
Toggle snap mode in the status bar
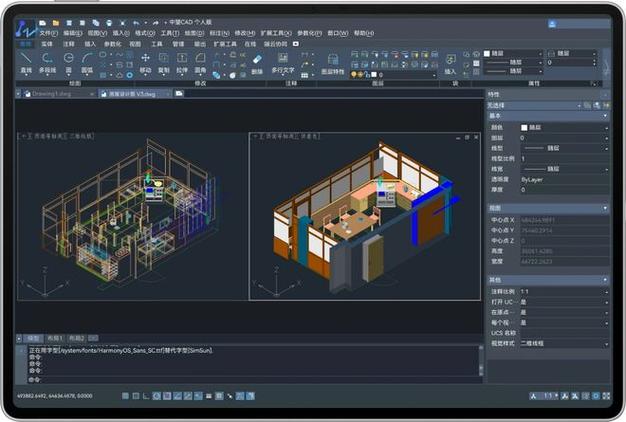[x=125, y=396]
